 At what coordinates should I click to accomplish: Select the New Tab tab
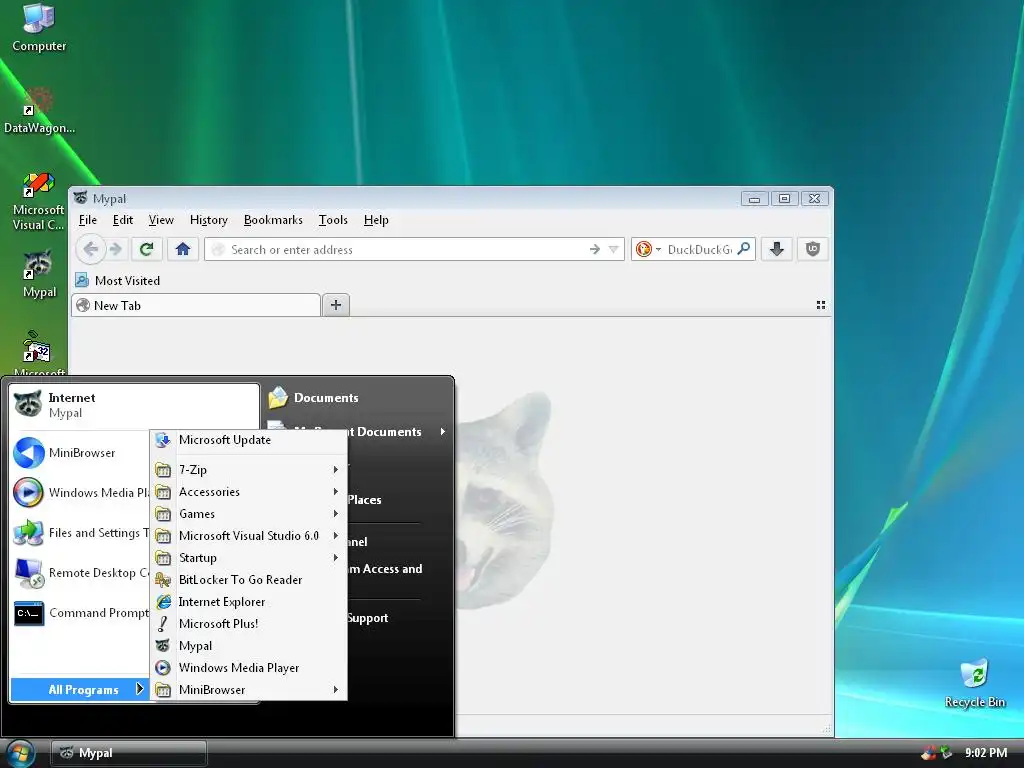click(196, 305)
